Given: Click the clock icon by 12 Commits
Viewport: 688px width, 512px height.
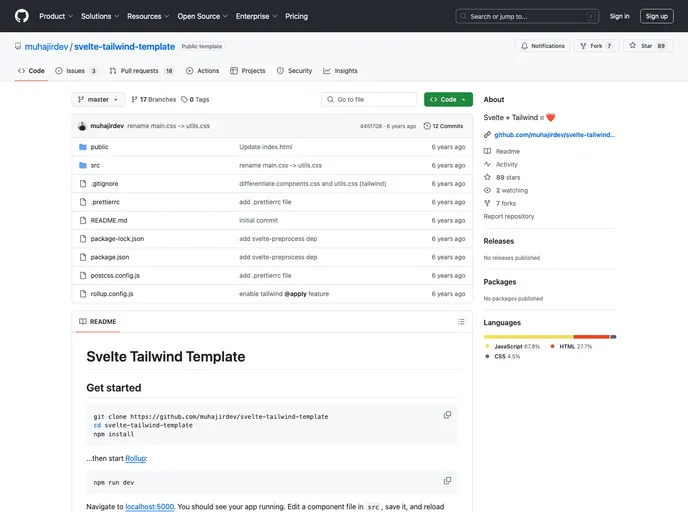Looking at the screenshot, I should 427,126.
